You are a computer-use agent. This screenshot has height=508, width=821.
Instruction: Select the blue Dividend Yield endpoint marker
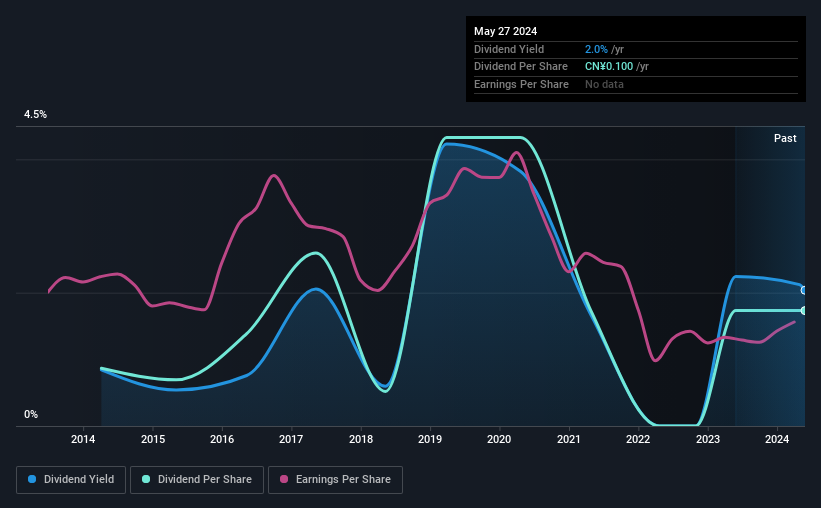804,290
